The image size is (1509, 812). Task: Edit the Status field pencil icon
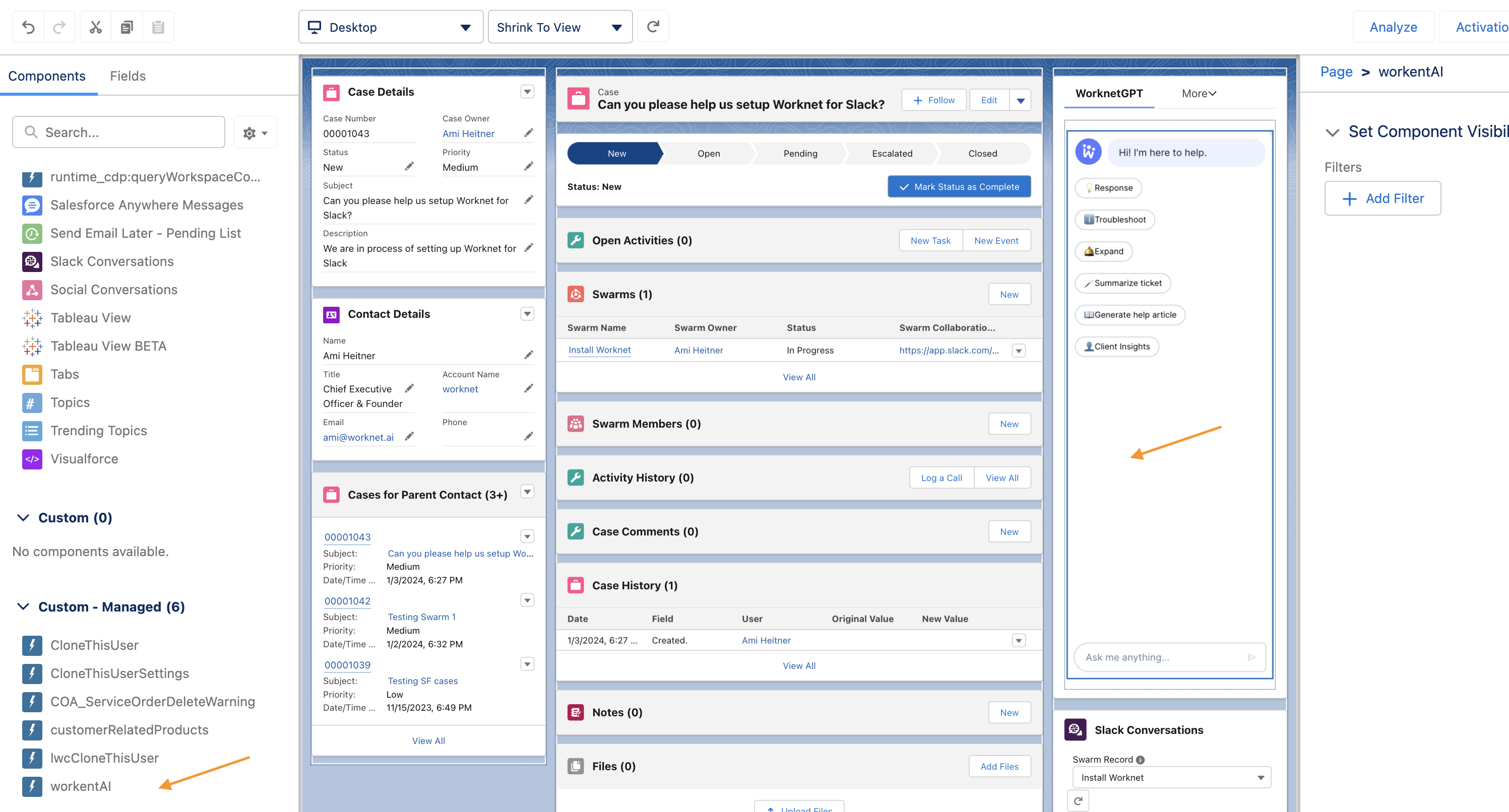[409, 167]
